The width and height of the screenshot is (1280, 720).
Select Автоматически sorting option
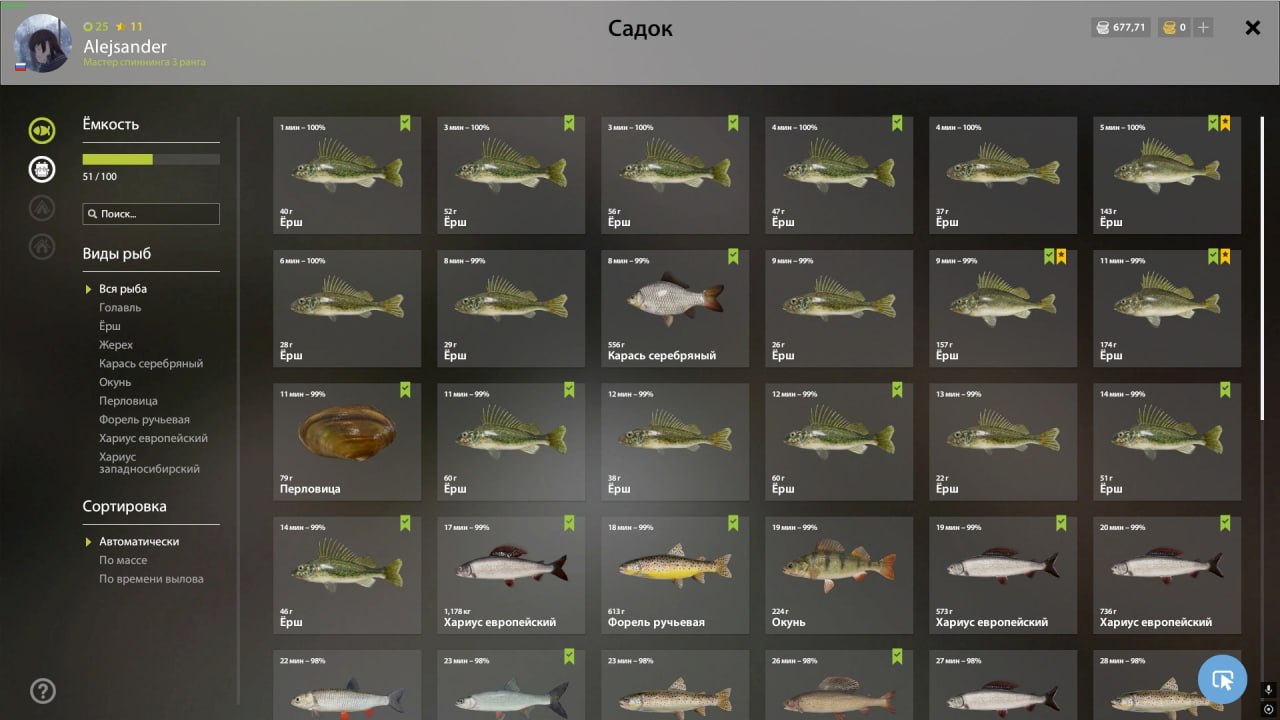[139, 541]
